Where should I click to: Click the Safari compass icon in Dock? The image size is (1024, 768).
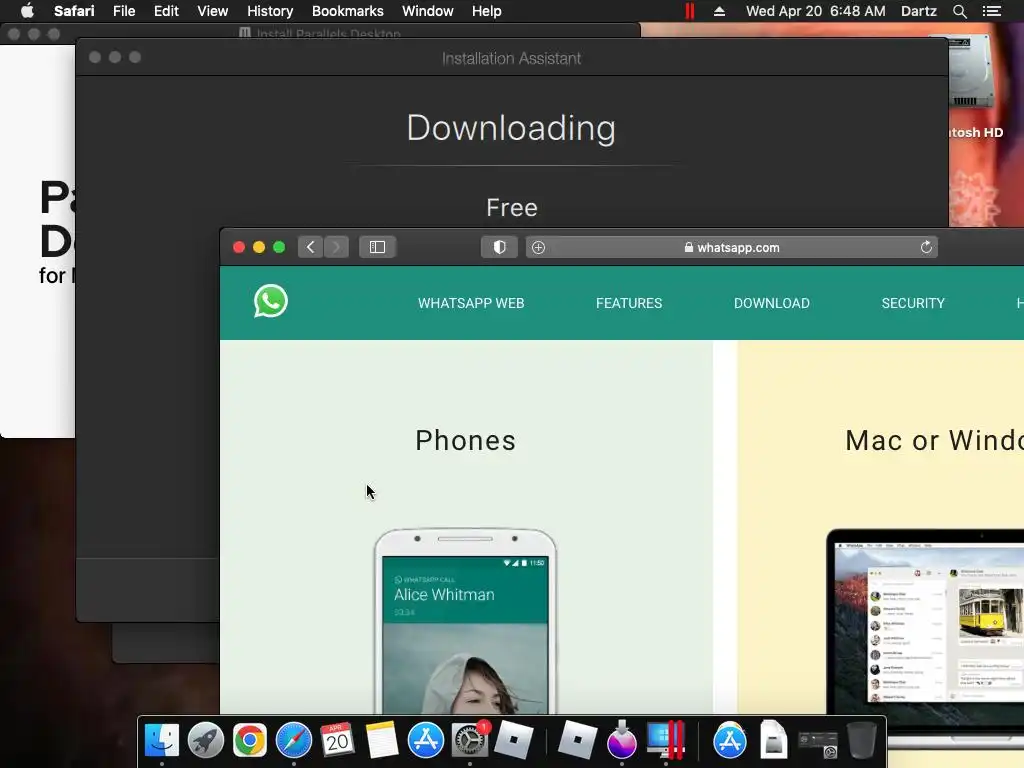tap(294, 740)
